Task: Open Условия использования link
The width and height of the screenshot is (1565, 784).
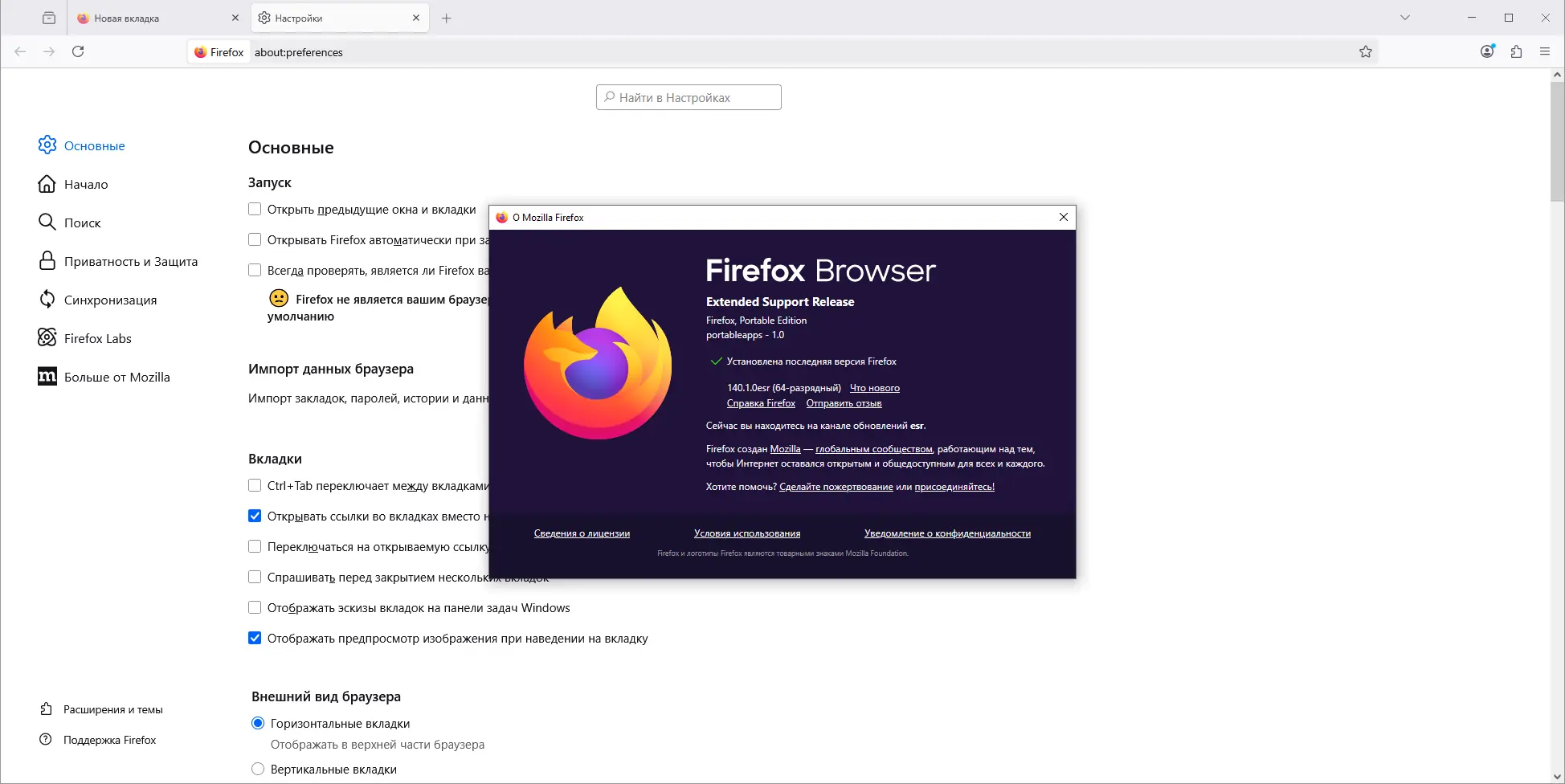Action: coord(747,533)
